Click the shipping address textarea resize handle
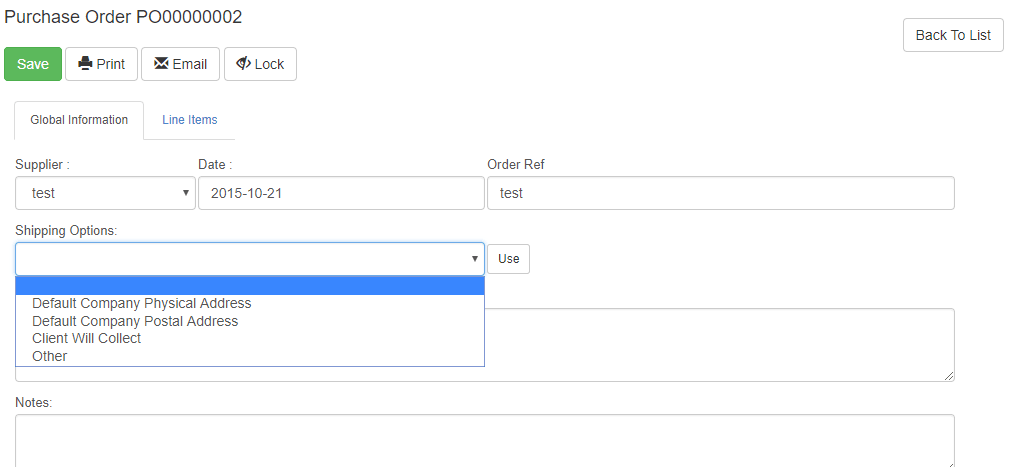The width and height of the screenshot is (1013, 467). tap(949, 376)
